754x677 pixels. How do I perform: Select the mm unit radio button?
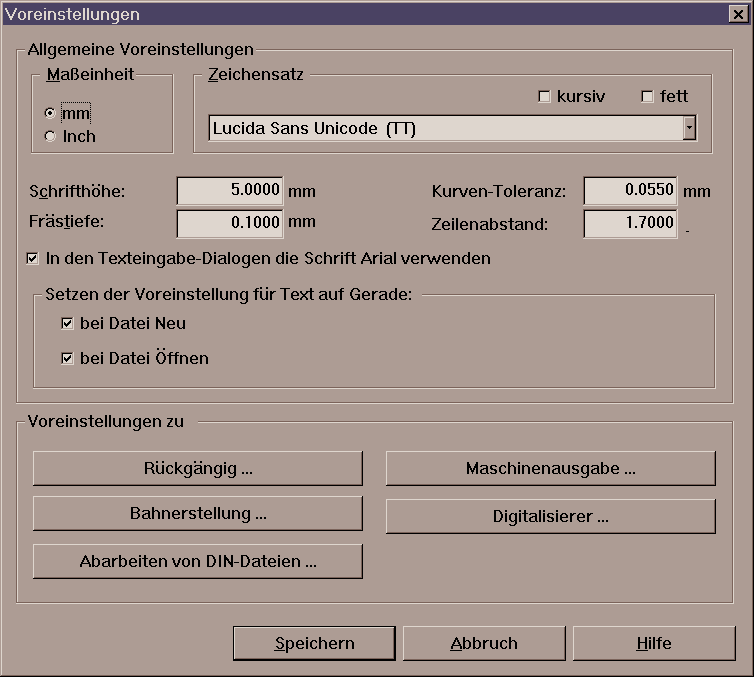51,114
